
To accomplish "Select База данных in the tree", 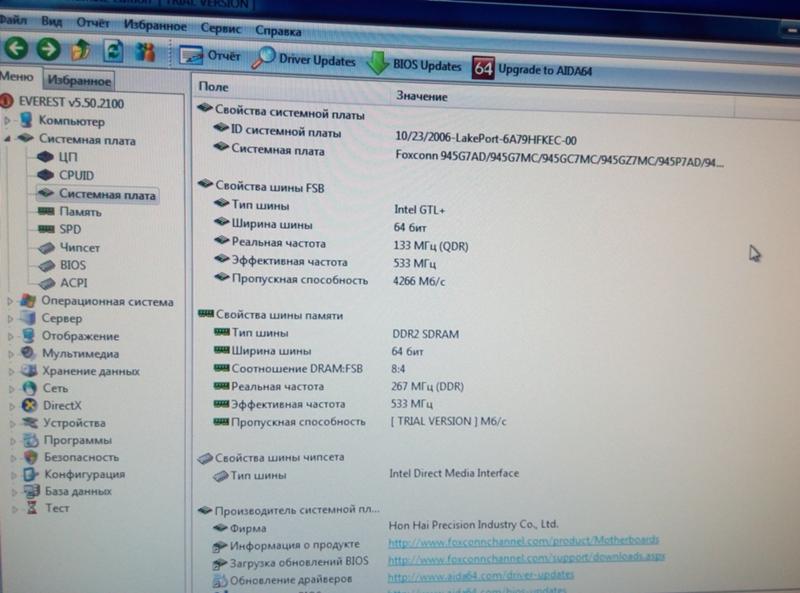I will pyautogui.click(x=78, y=491).
